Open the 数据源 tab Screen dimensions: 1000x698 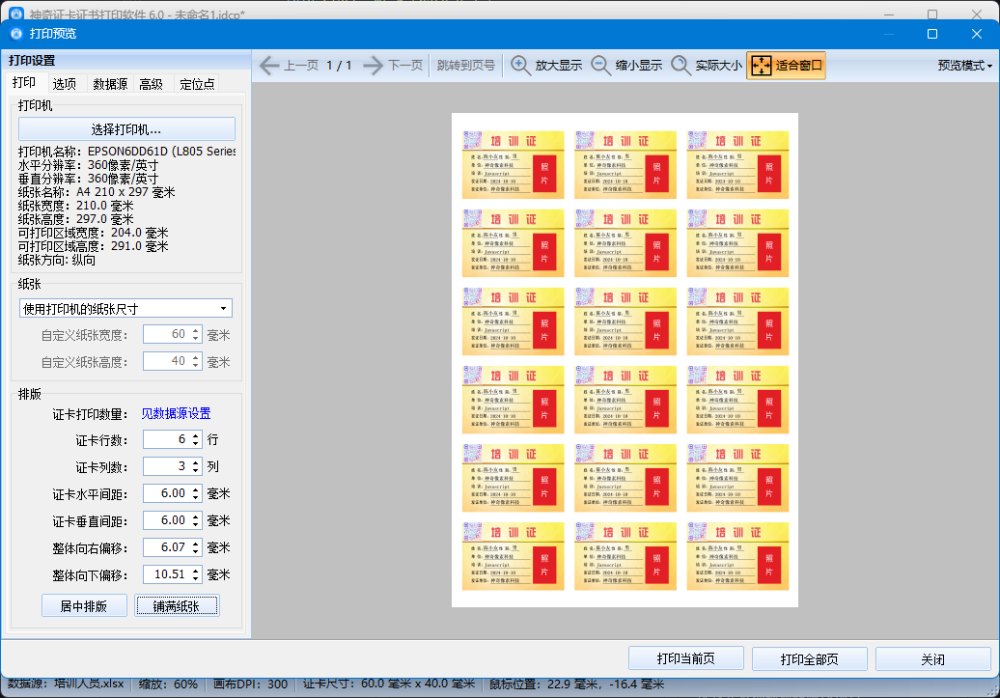(x=110, y=84)
